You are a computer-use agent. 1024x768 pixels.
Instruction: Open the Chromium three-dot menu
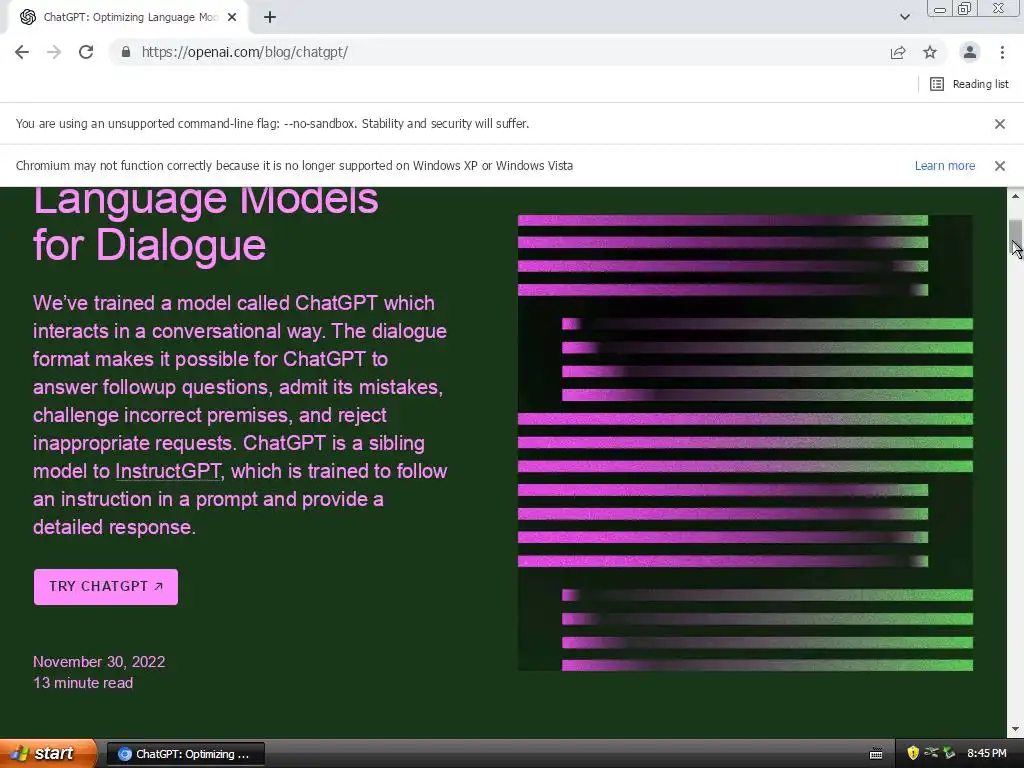[x=1002, y=52]
